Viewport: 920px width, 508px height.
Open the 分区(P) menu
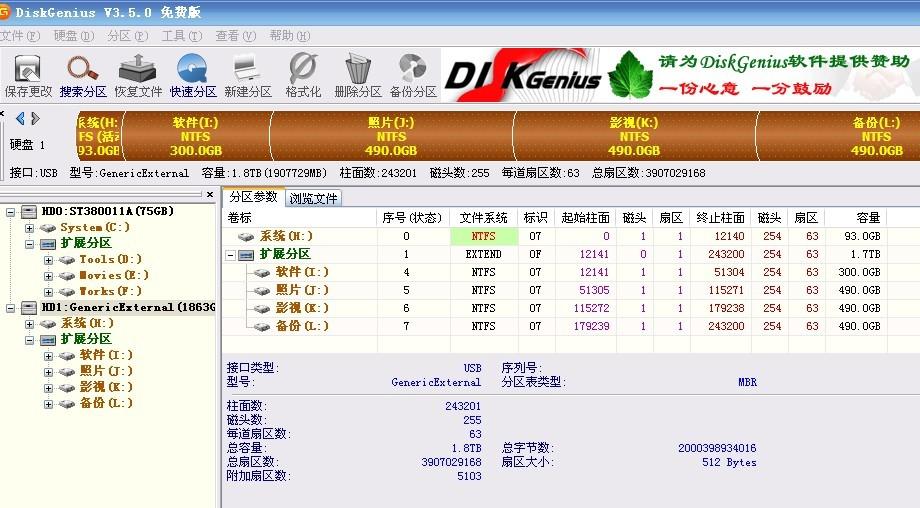point(127,36)
